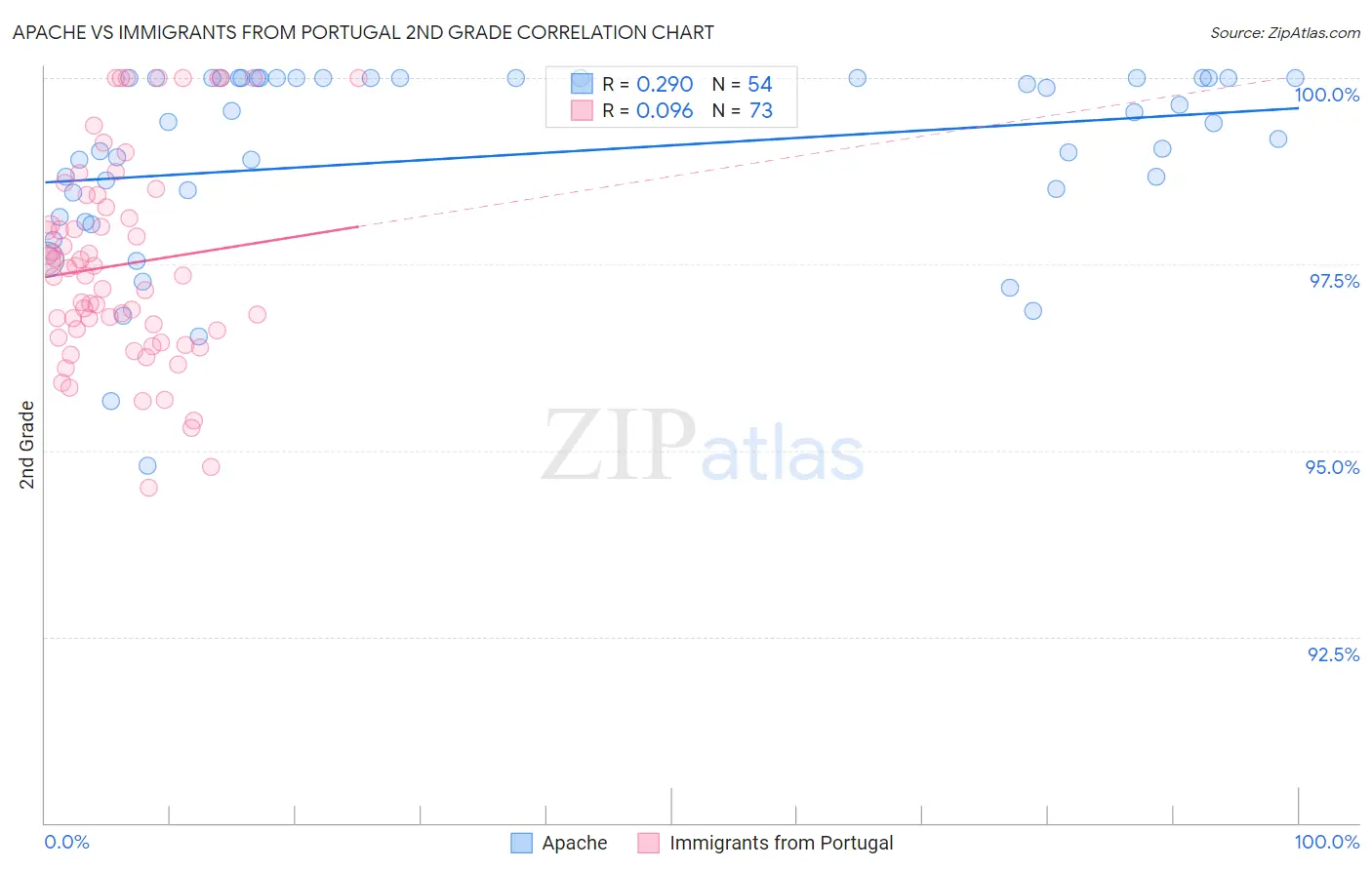Click the 95.0% y-axis tick label
Screen dimensions: 1372x870
point(1333,467)
